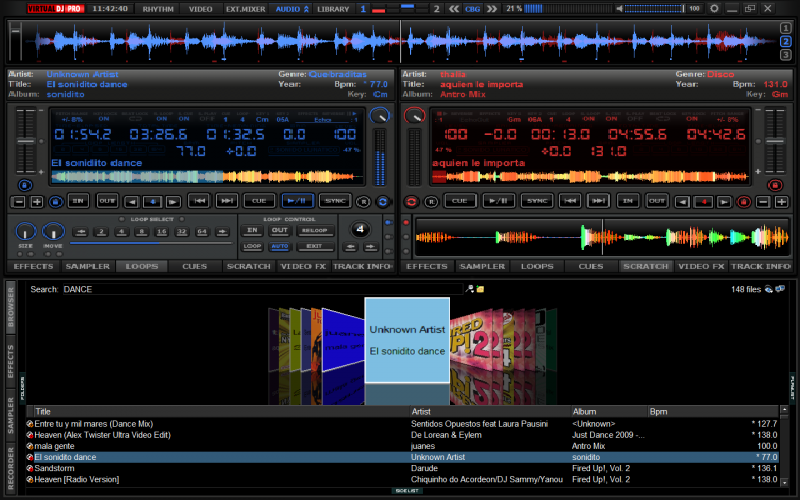Image resolution: width=800 pixels, height=500 pixels.
Task: Skip to next track on right deck
Action: coord(598,201)
